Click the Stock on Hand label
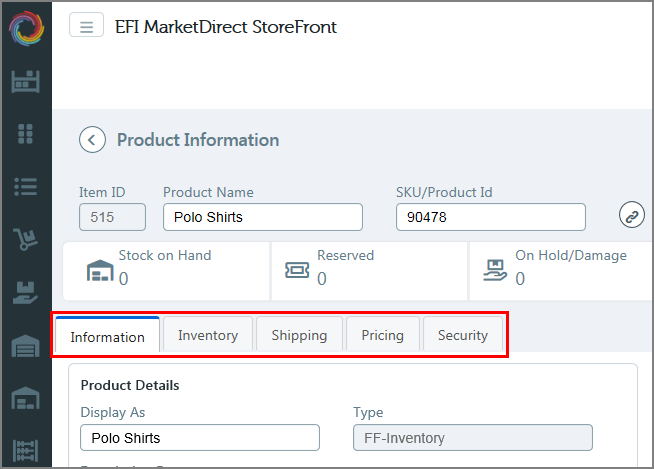 (x=165, y=255)
